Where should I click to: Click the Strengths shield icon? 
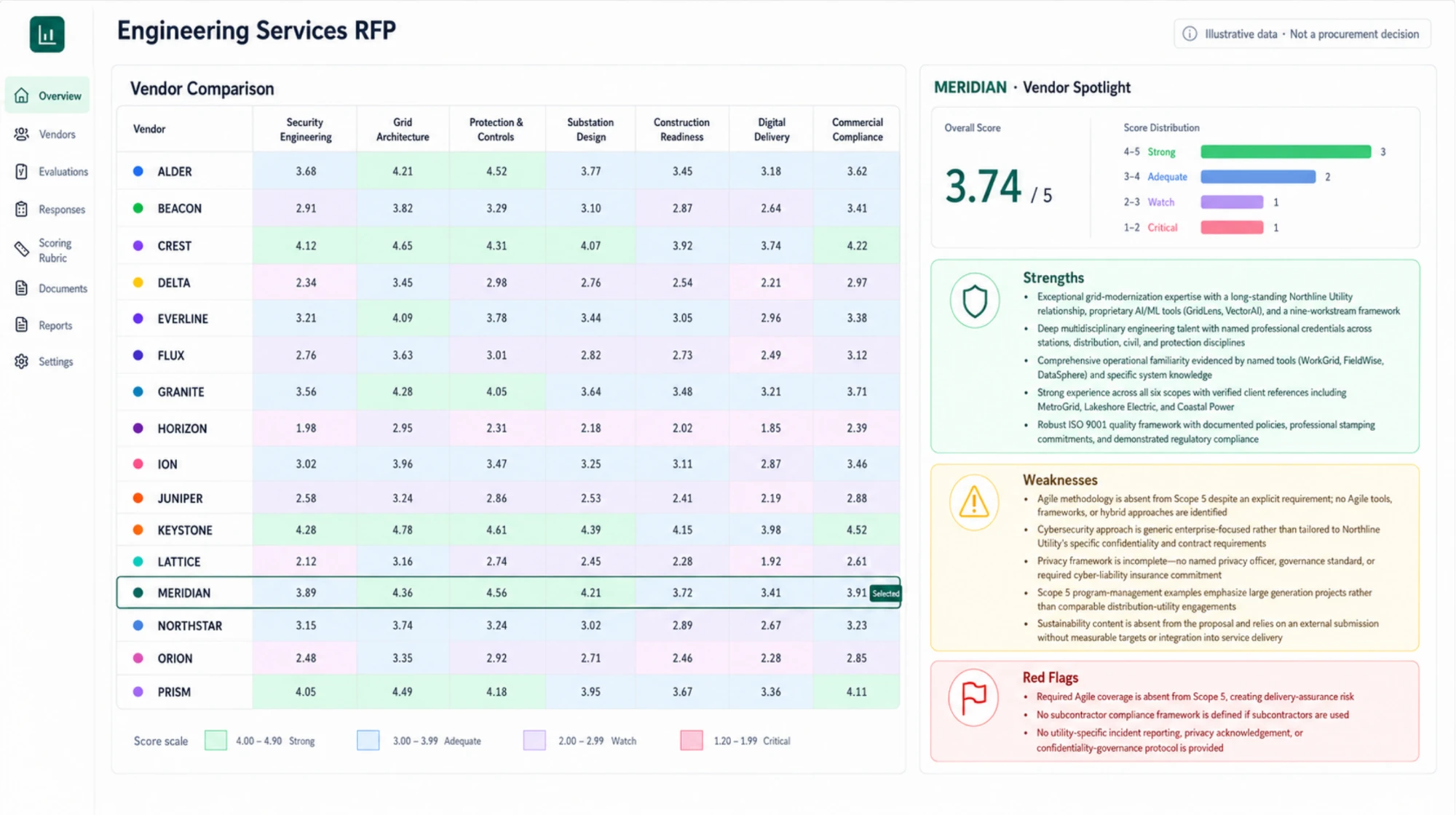tap(975, 301)
